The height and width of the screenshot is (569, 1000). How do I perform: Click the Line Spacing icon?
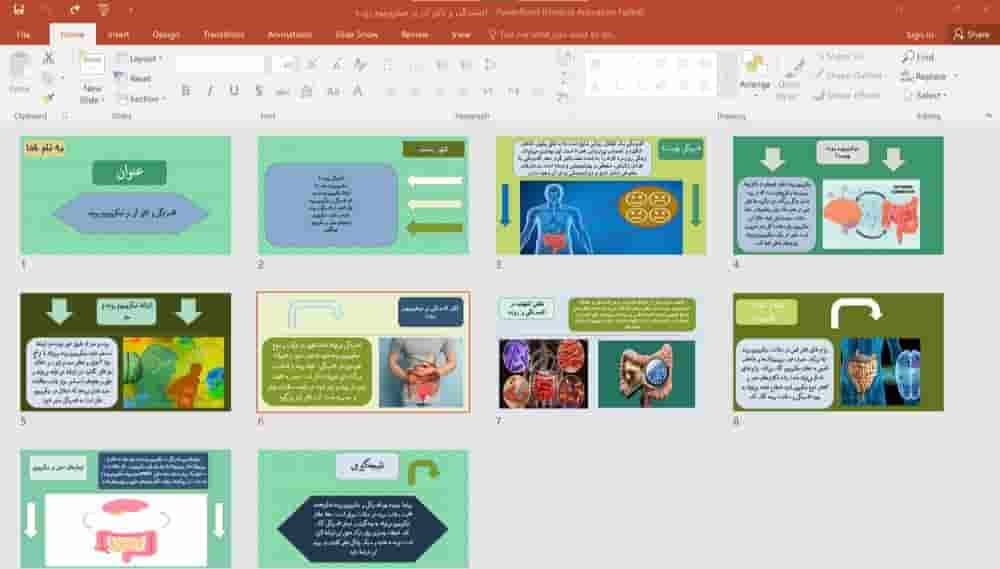[490, 64]
